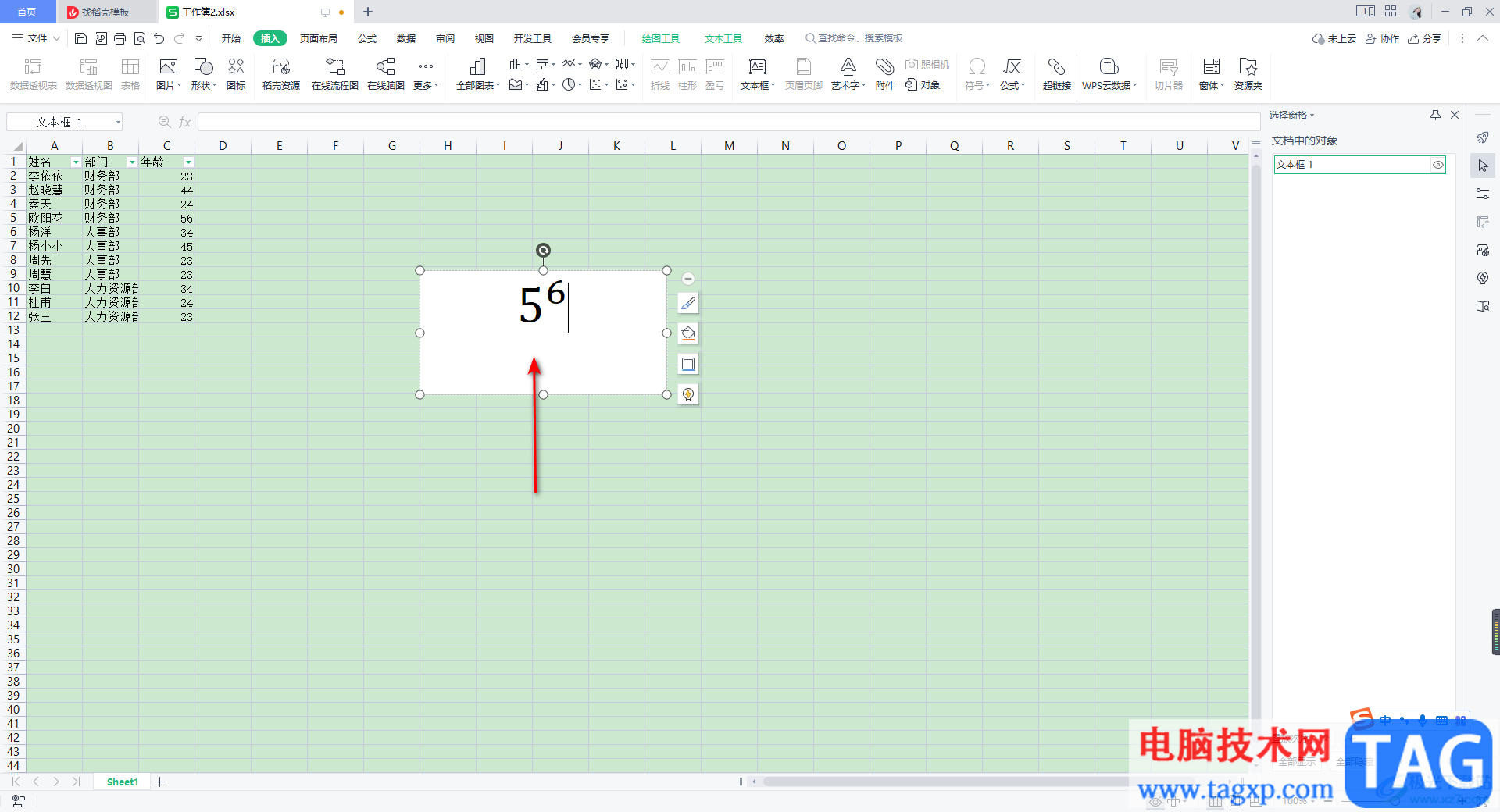1500x812 pixels.
Task: Click the 协作 collaborate button
Action: pyautogui.click(x=1382, y=38)
